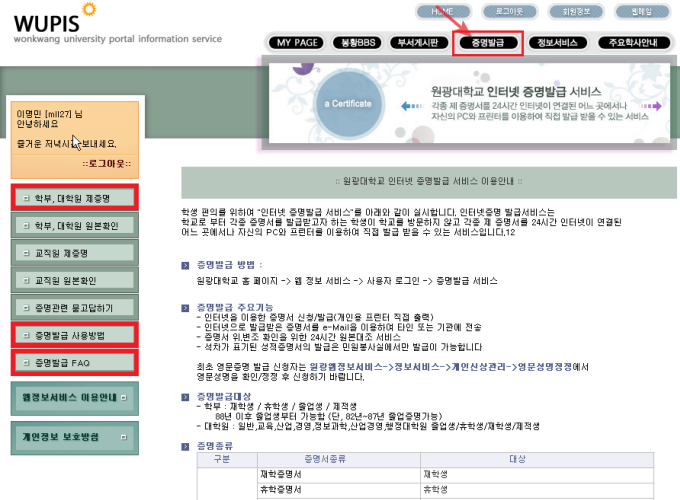Screen dimensions: 680x500
Task: Open 교직원 원본확인 sidebar item
Action: pos(75,280)
